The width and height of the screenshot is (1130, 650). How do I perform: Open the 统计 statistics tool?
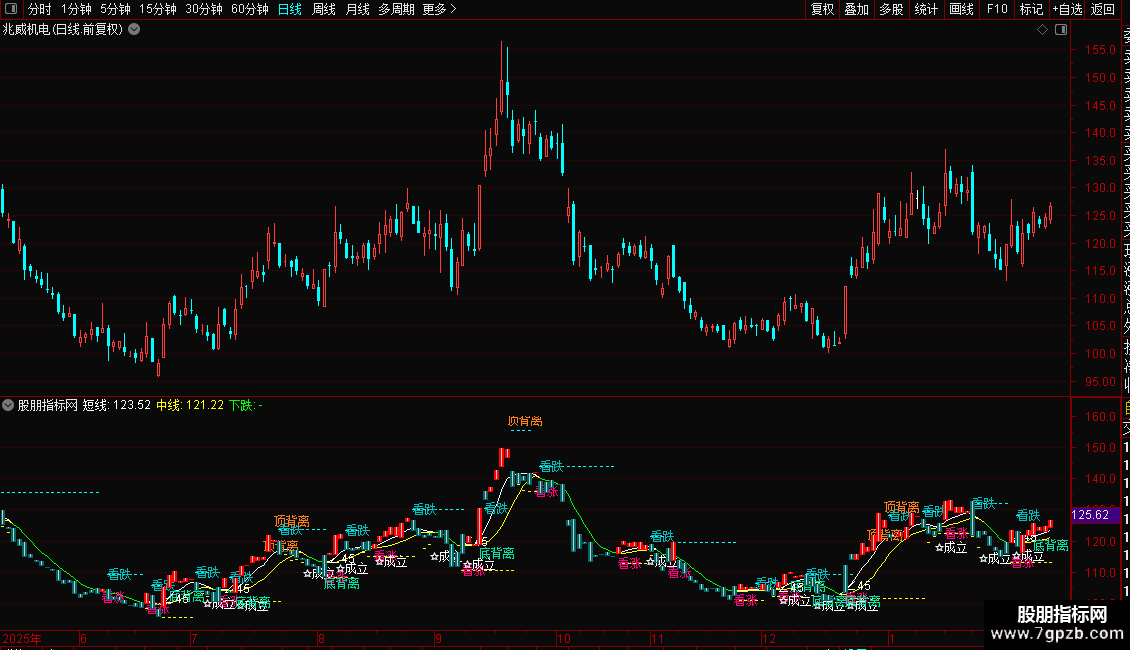pos(926,9)
